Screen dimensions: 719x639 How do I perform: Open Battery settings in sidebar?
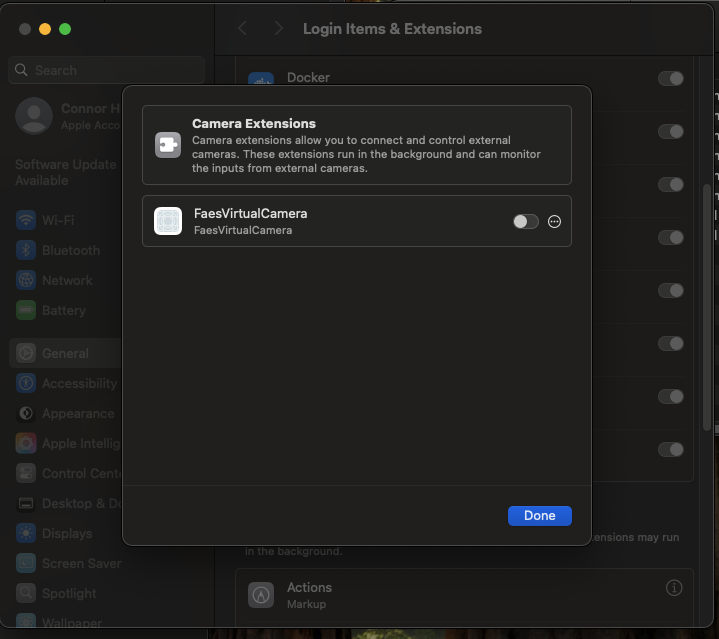point(64,310)
